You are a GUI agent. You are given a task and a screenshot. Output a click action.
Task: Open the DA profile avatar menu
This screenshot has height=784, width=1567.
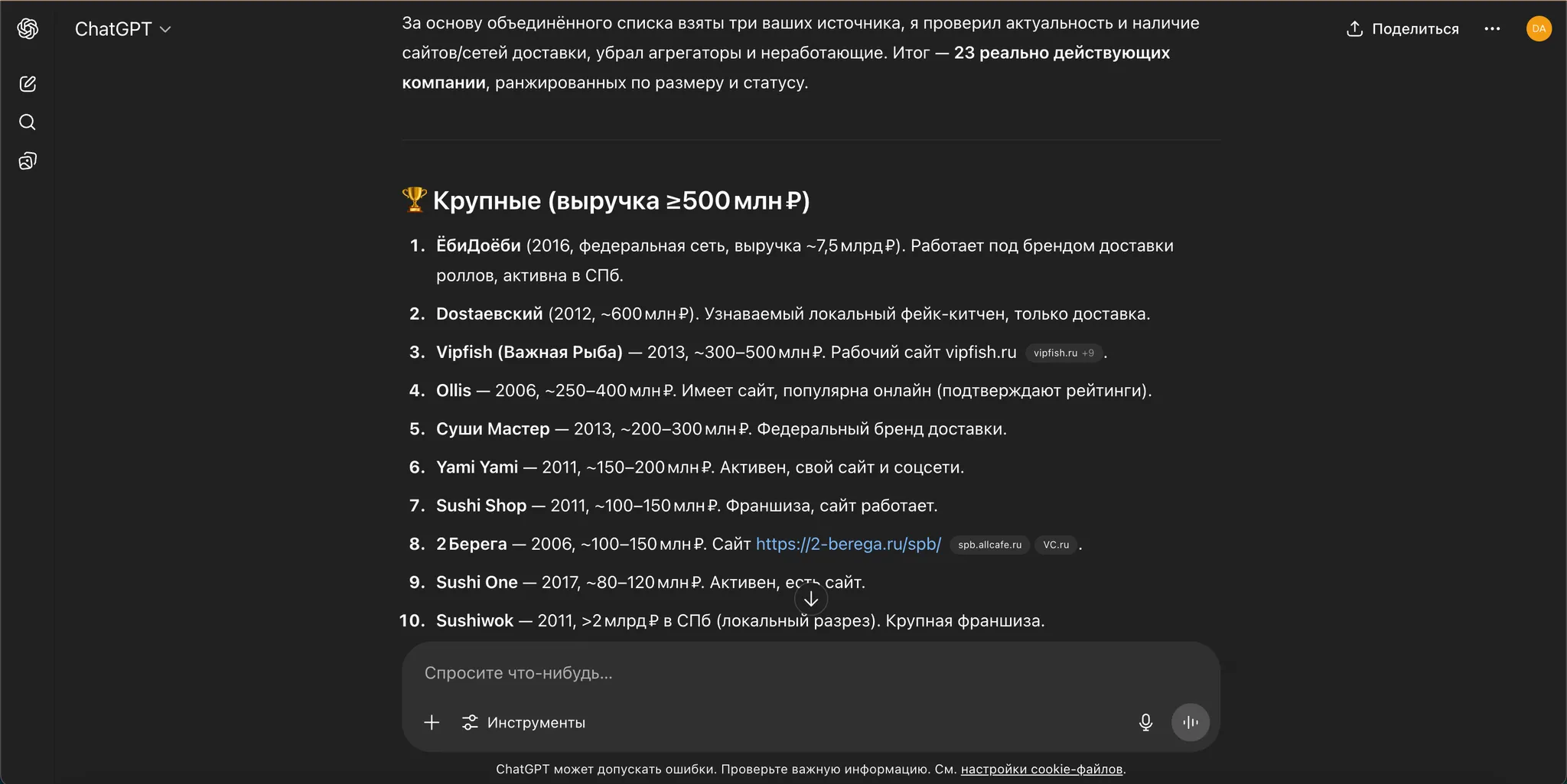point(1539,29)
